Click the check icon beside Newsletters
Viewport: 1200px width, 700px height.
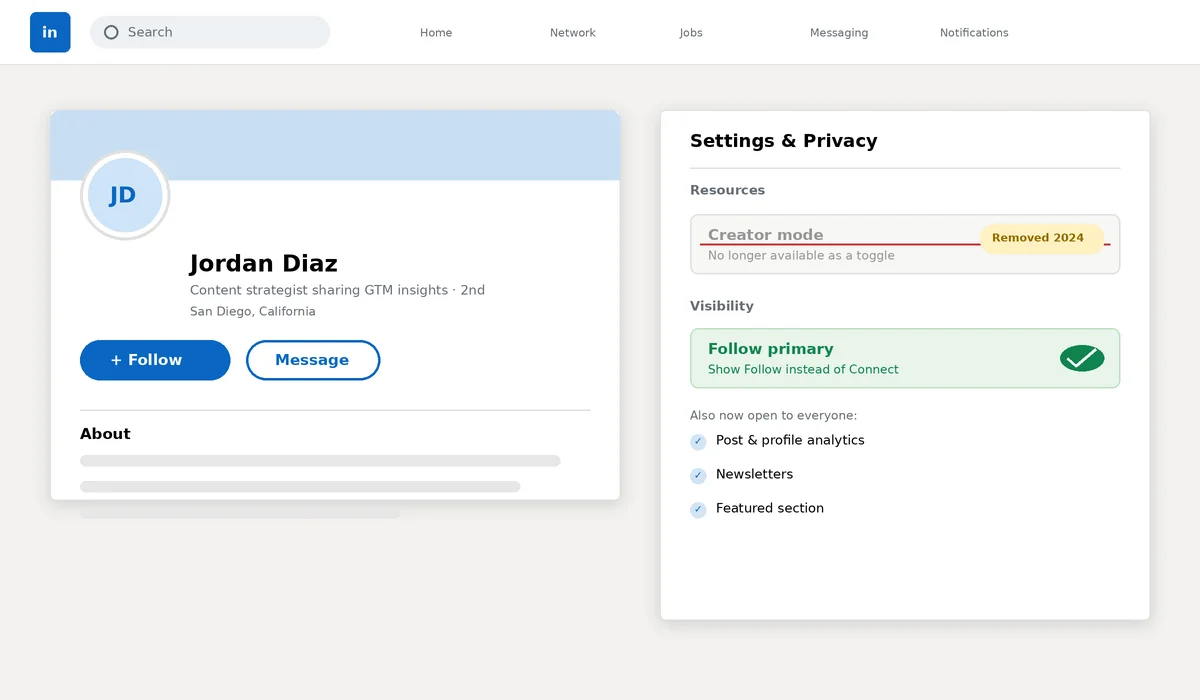698,476
